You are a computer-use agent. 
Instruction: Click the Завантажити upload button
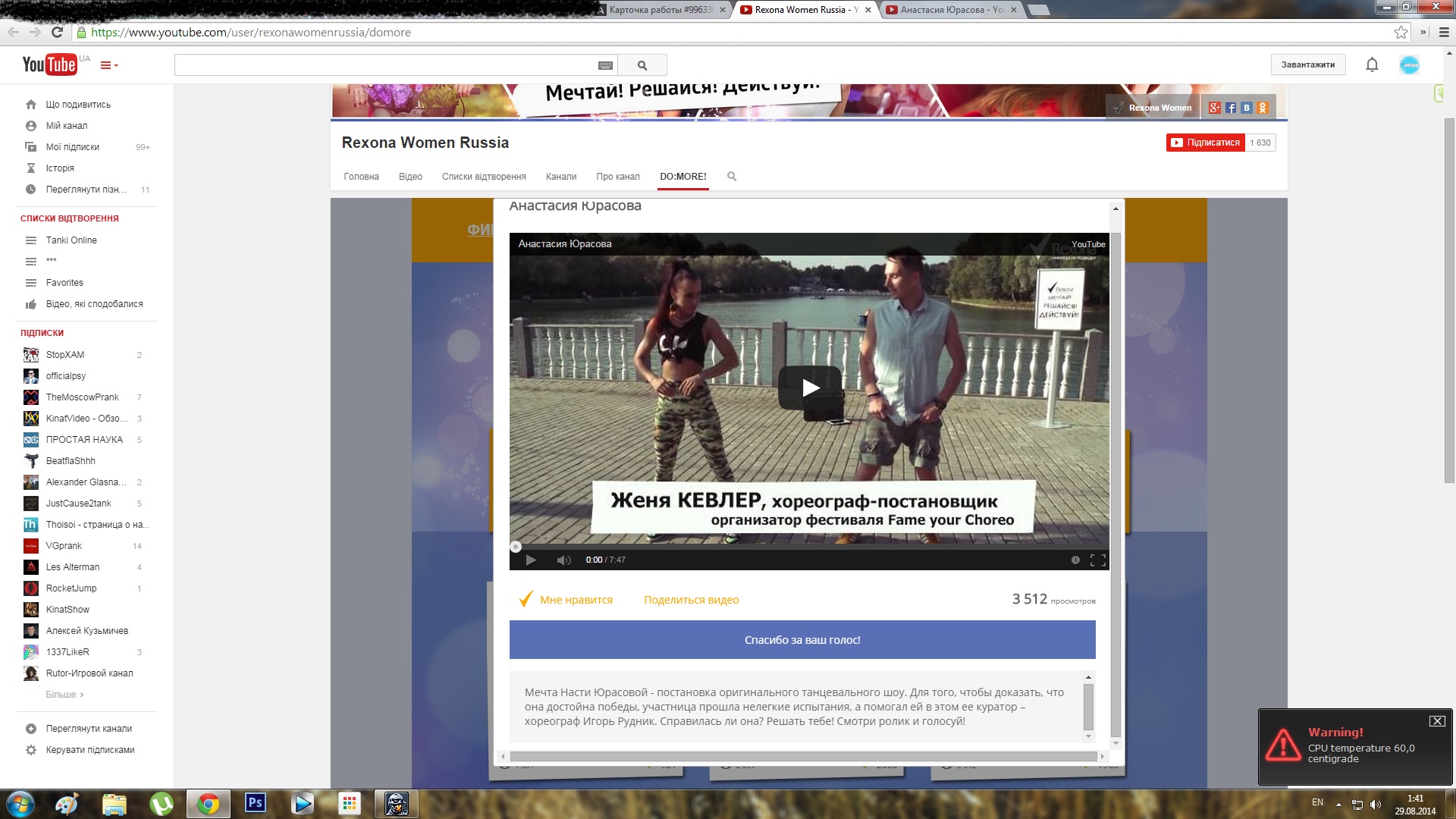tap(1308, 64)
